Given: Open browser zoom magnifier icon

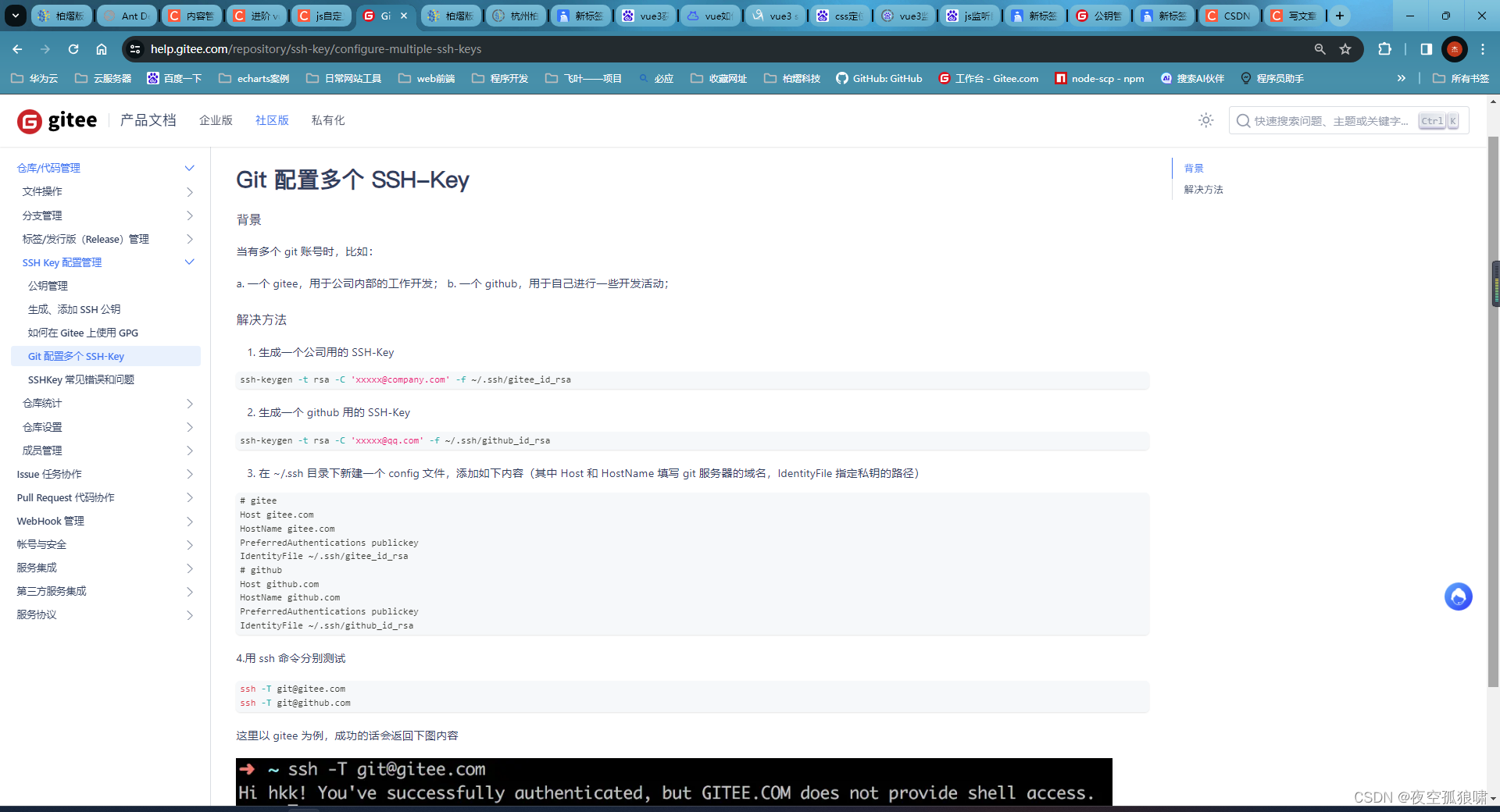Looking at the screenshot, I should (x=1320, y=49).
